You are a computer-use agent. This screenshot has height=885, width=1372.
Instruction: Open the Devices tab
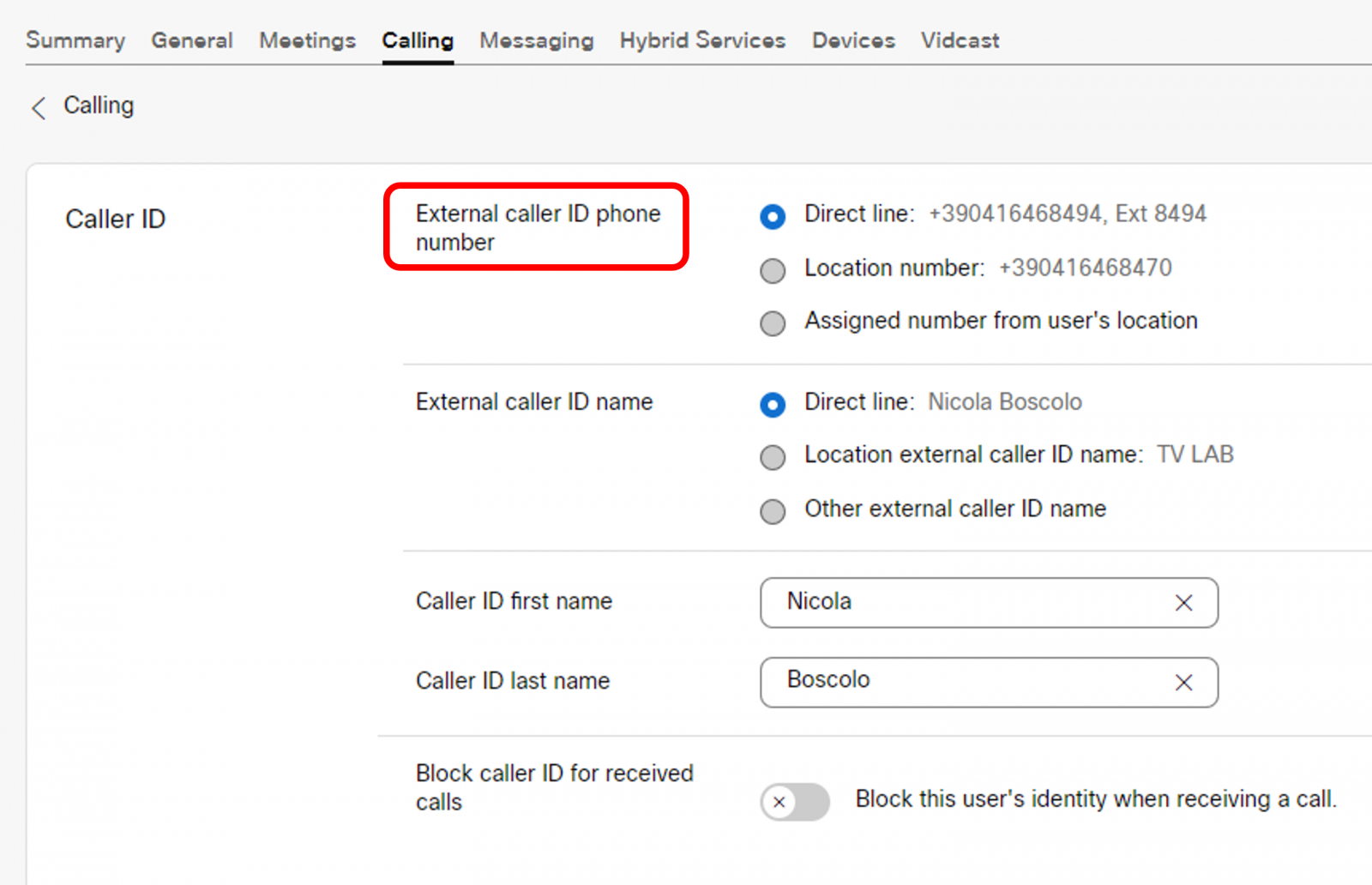click(853, 40)
